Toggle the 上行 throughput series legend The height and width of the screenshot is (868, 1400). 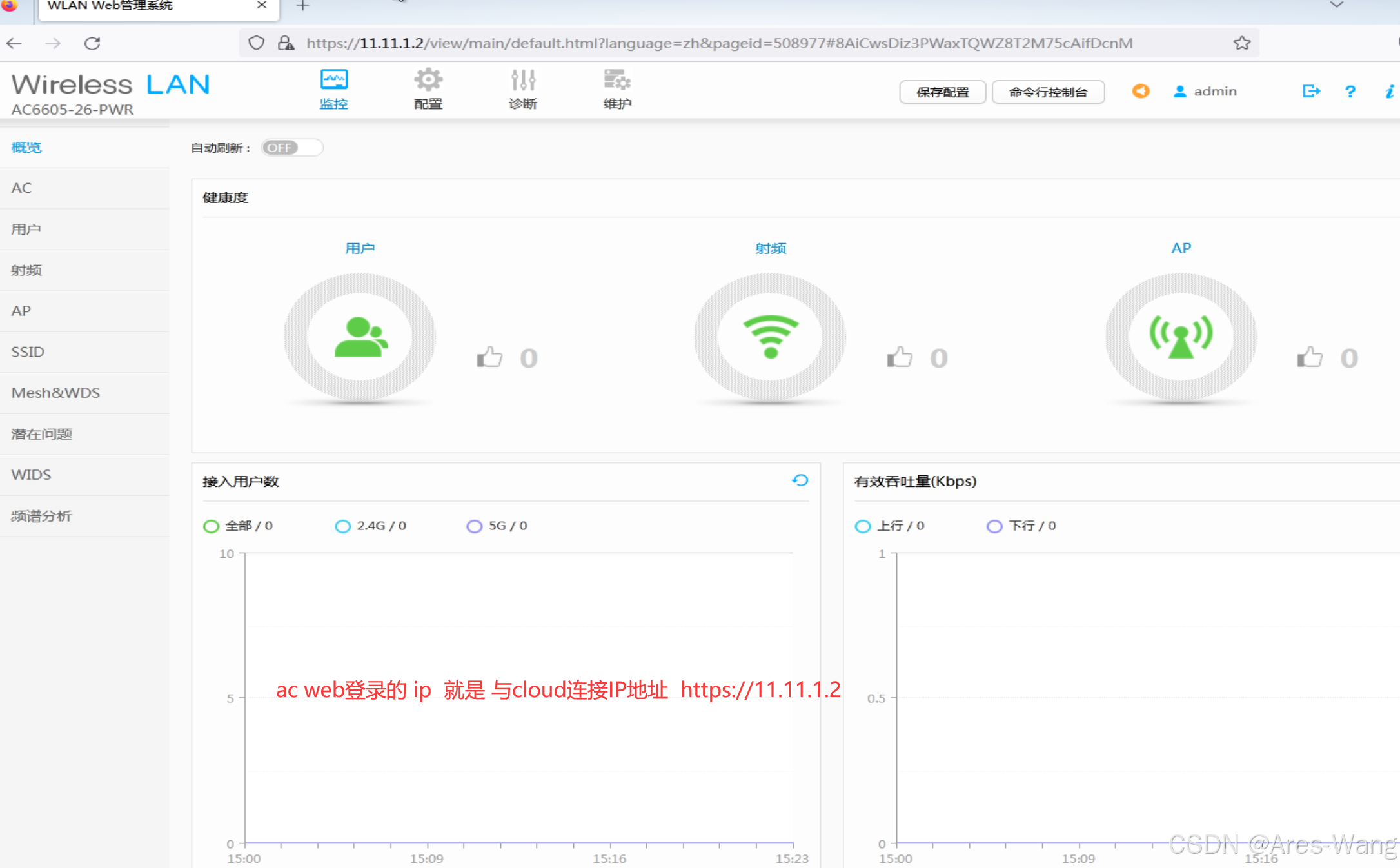pyautogui.click(x=889, y=526)
